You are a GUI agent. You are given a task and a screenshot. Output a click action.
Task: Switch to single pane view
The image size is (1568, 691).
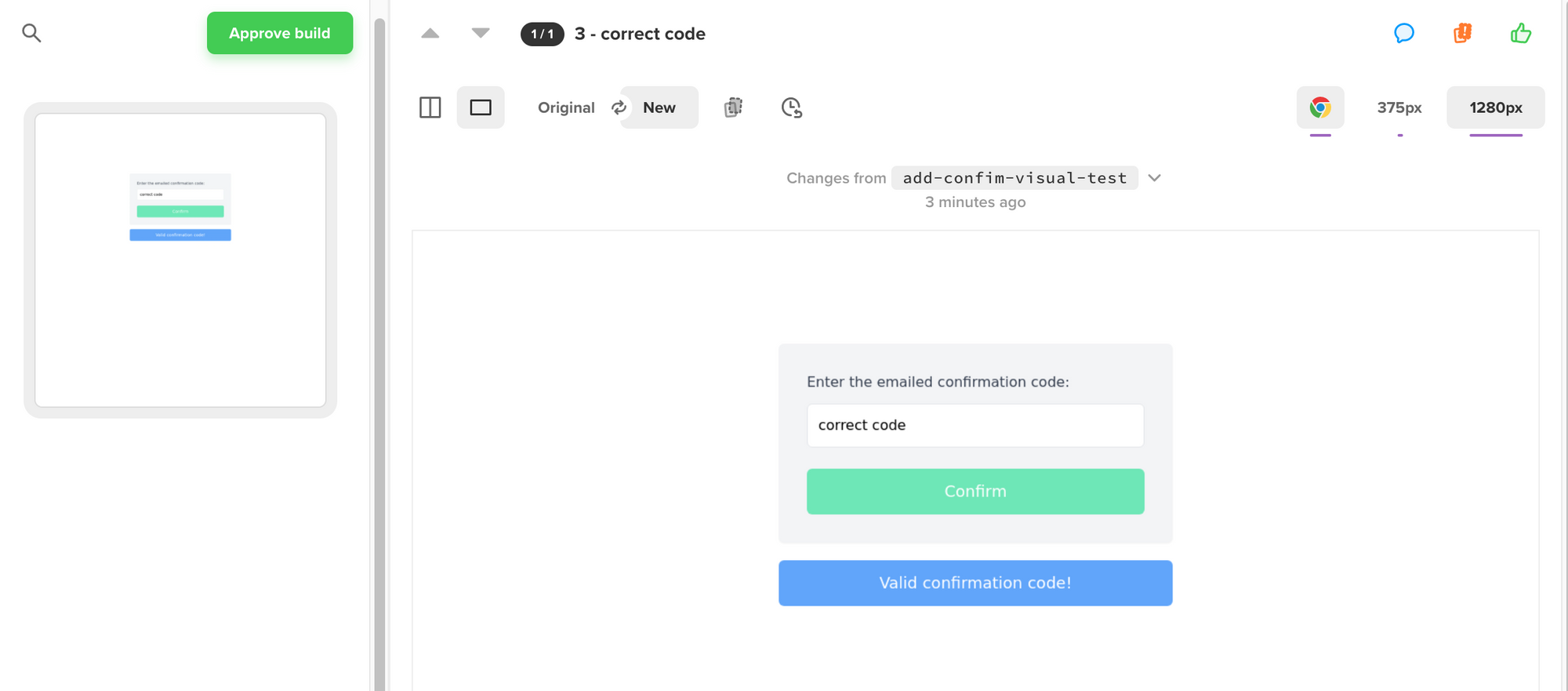point(481,107)
